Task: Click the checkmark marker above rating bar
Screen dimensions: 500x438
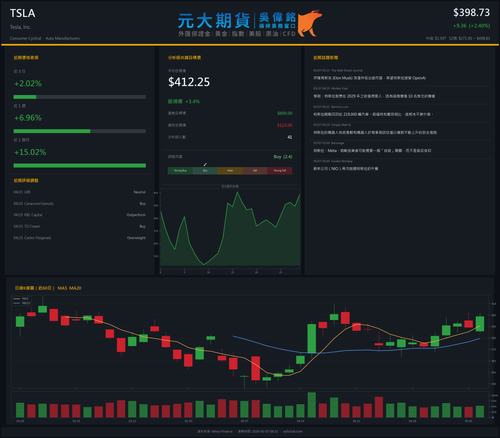Action: (x=205, y=164)
